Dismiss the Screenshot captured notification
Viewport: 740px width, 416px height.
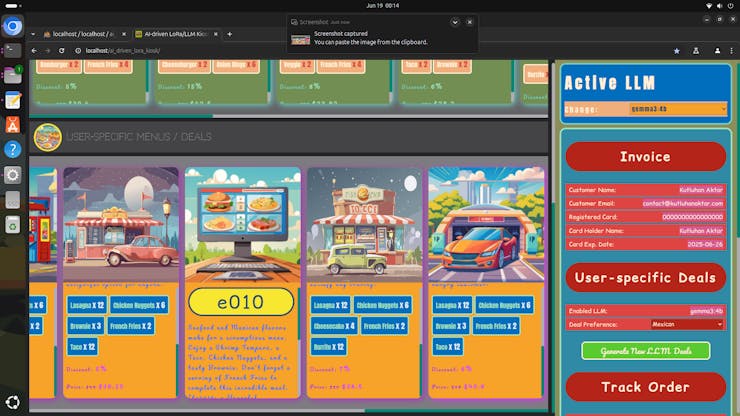470,22
